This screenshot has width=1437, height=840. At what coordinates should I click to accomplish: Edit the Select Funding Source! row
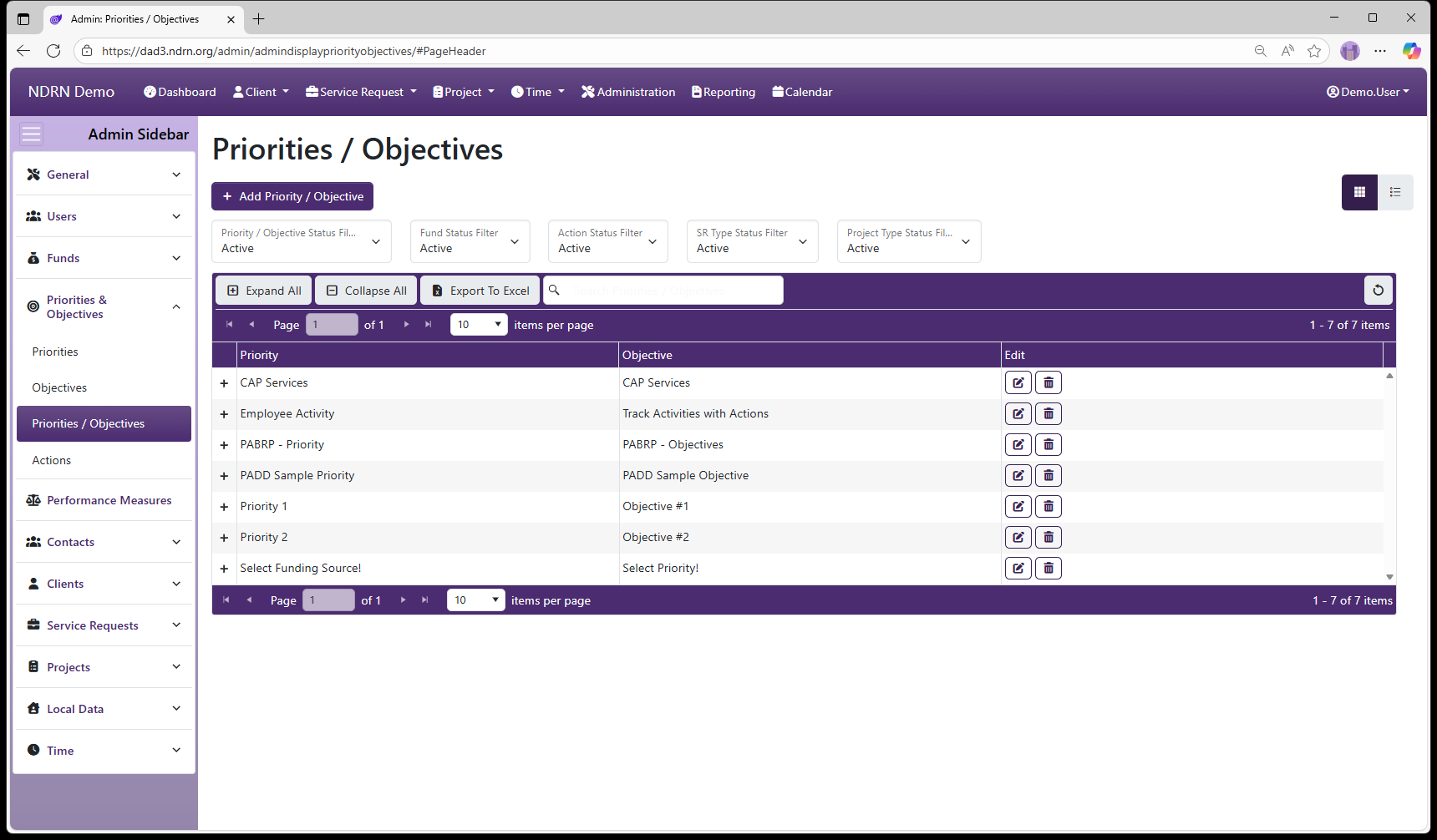point(1018,569)
